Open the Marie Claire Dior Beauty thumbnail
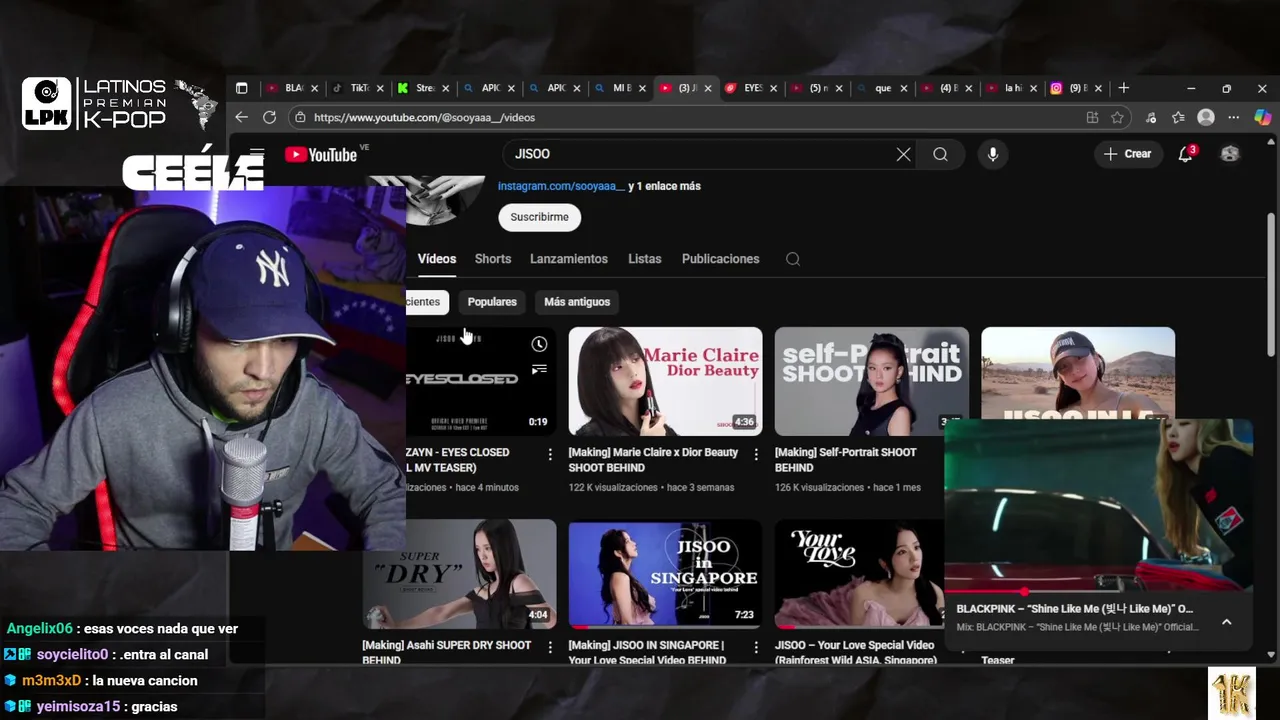The image size is (1280, 720). (x=665, y=381)
